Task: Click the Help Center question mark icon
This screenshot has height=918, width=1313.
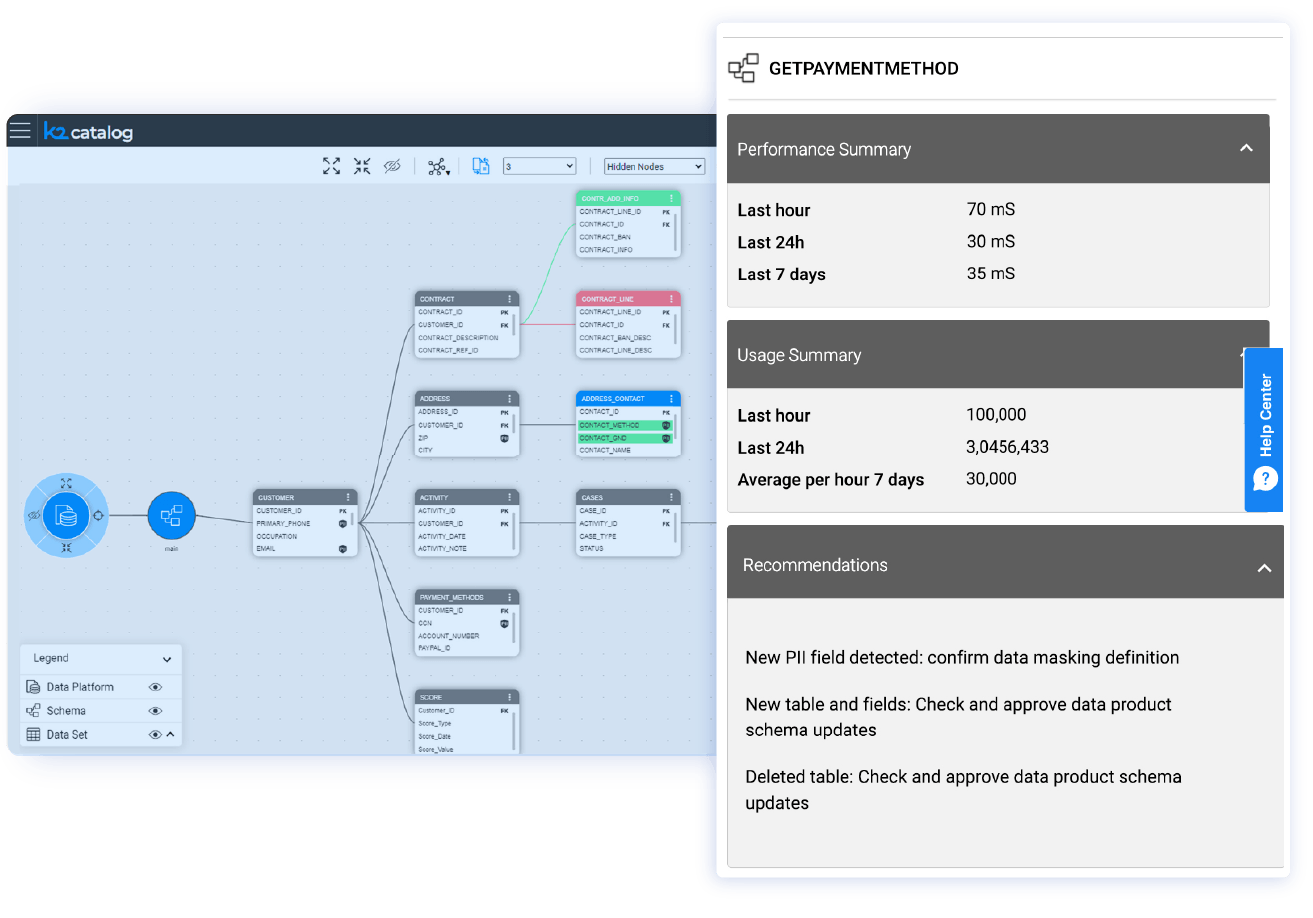Action: pyautogui.click(x=1265, y=479)
